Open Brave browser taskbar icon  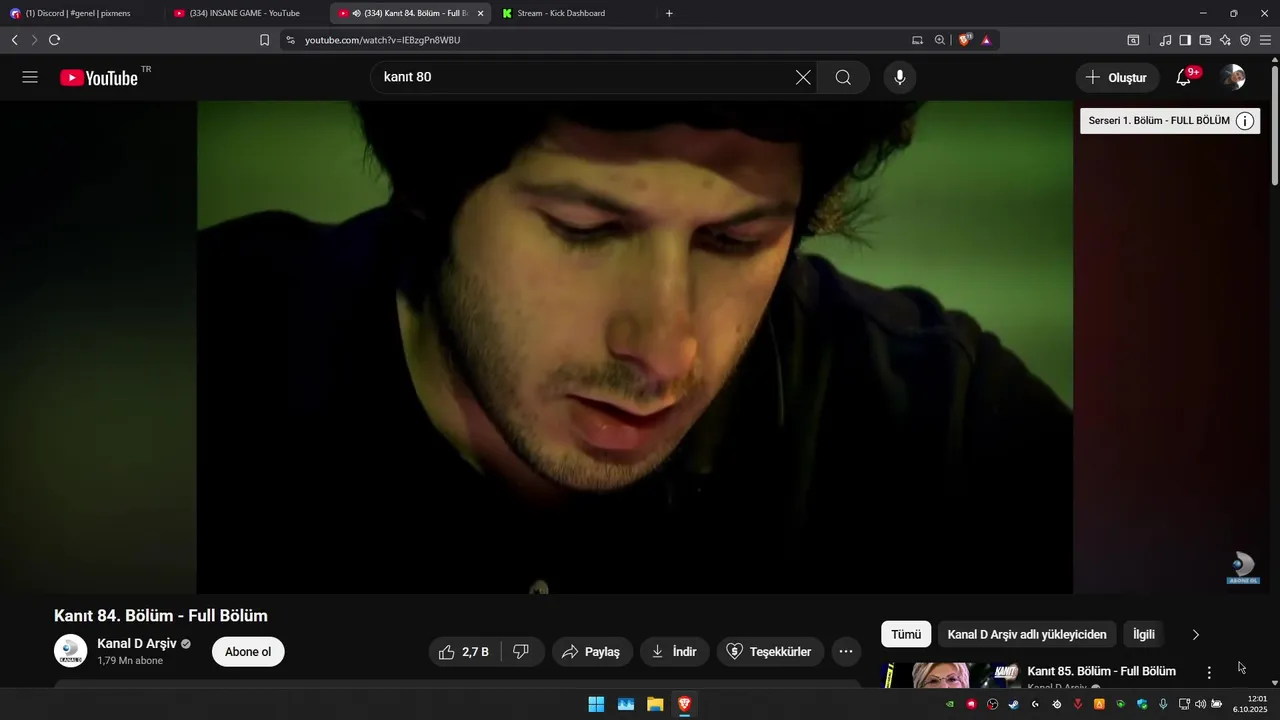tap(684, 704)
